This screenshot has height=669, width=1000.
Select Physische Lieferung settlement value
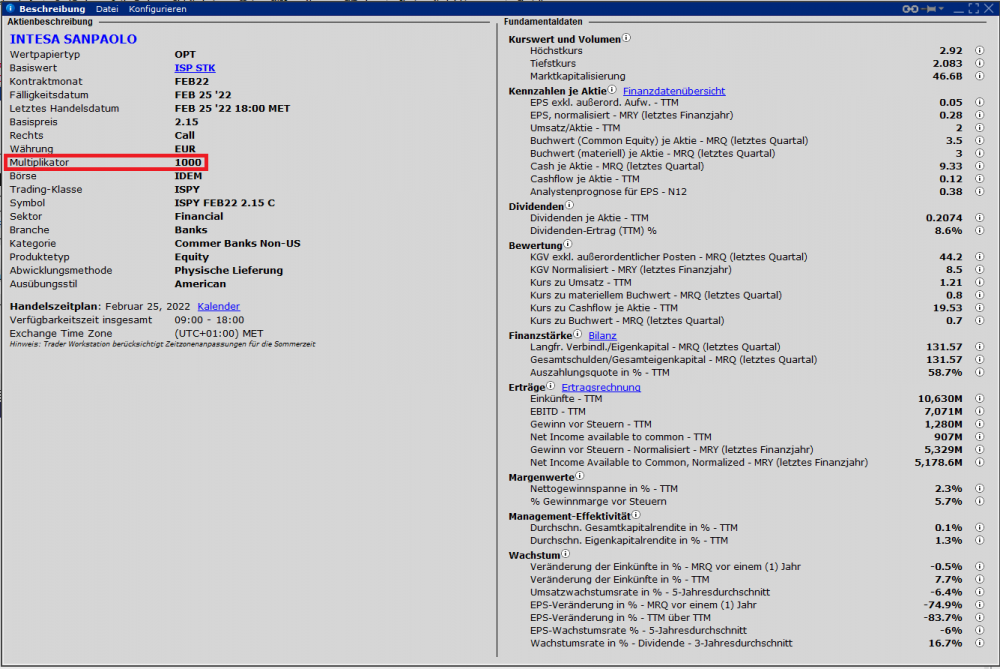pyautogui.click(x=228, y=270)
